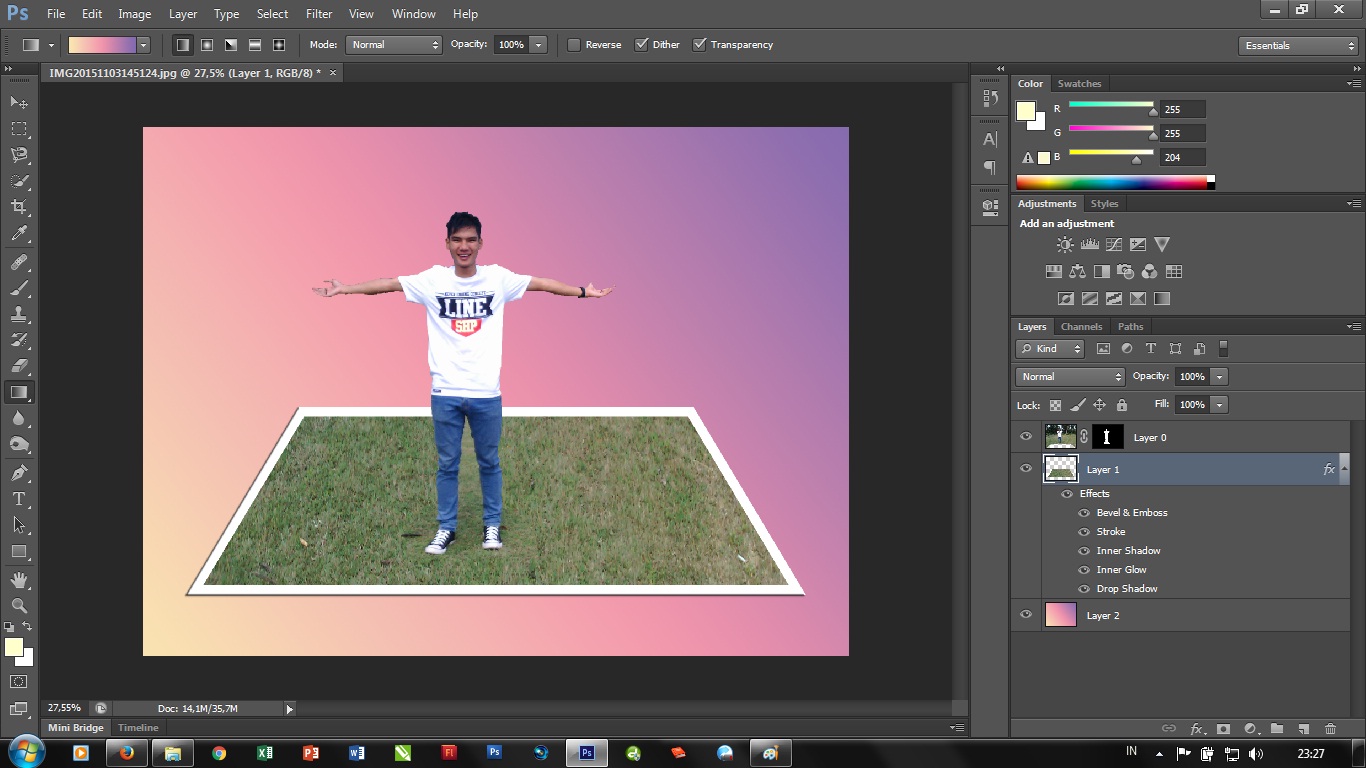This screenshot has width=1366, height=768.
Task: Click the foreground color in toolbox
Action: [x=14, y=648]
